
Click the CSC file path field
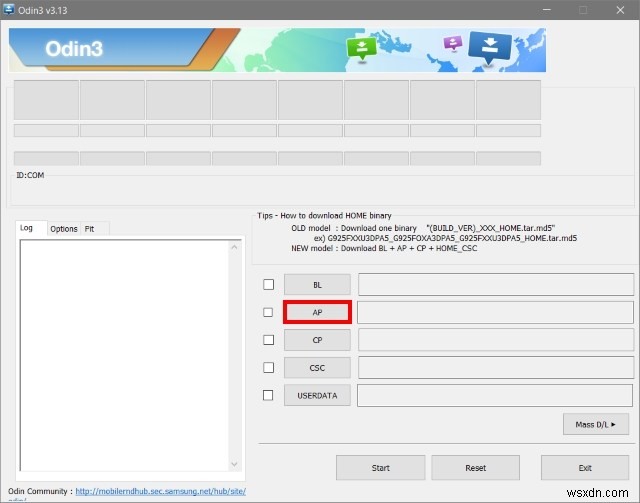[x=496, y=367]
